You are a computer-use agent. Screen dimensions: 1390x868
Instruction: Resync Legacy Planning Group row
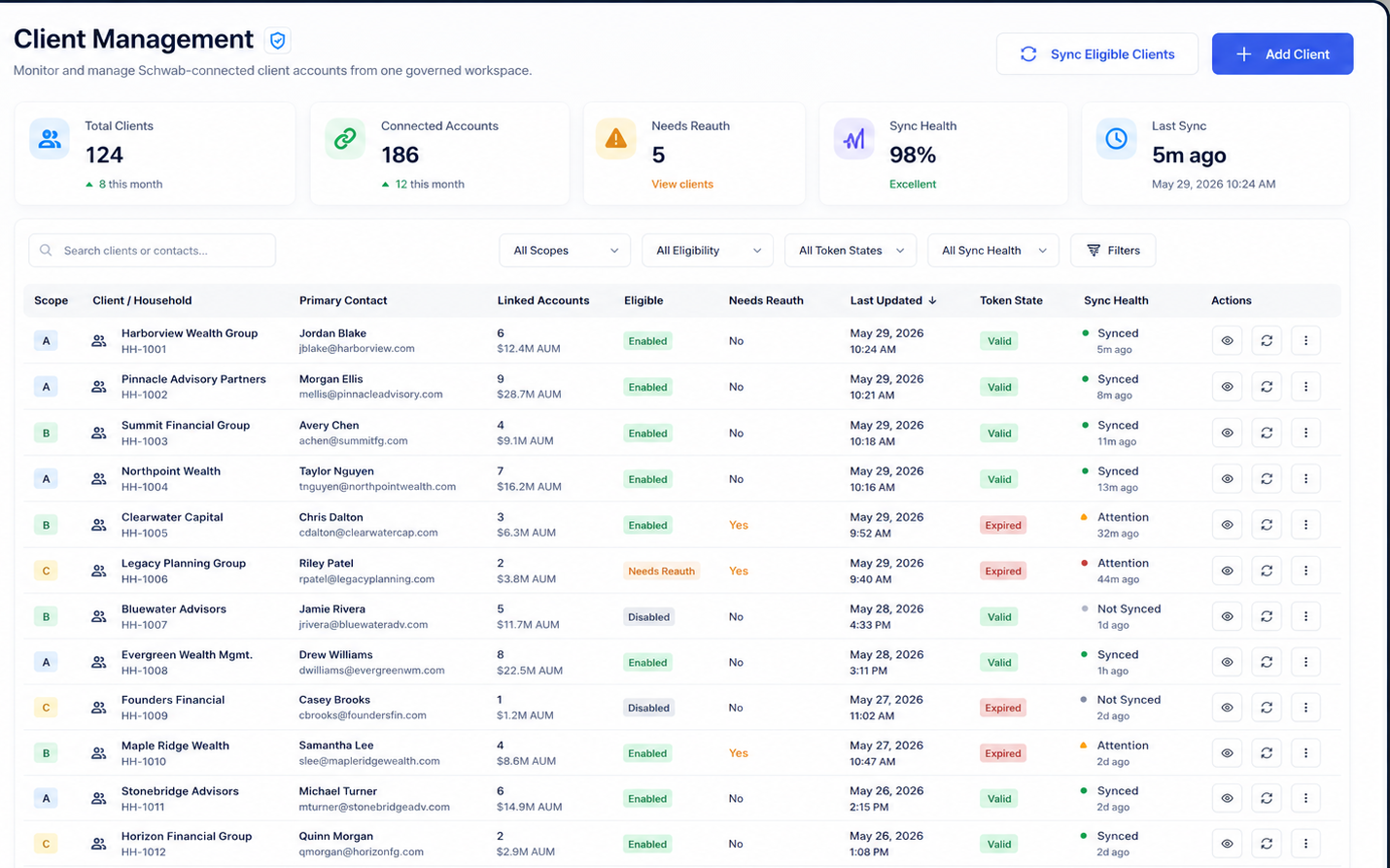(1267, 571)
